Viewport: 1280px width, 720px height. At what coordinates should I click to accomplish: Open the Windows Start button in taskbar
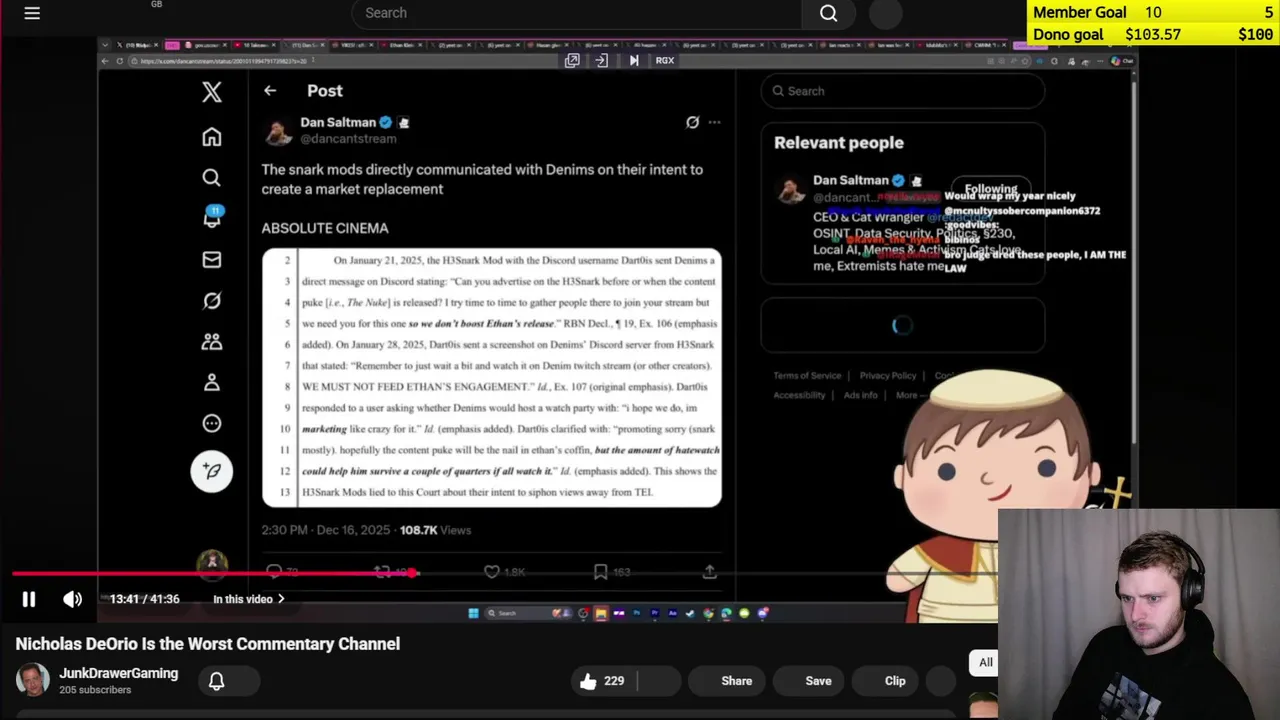[x=473, y=613]
